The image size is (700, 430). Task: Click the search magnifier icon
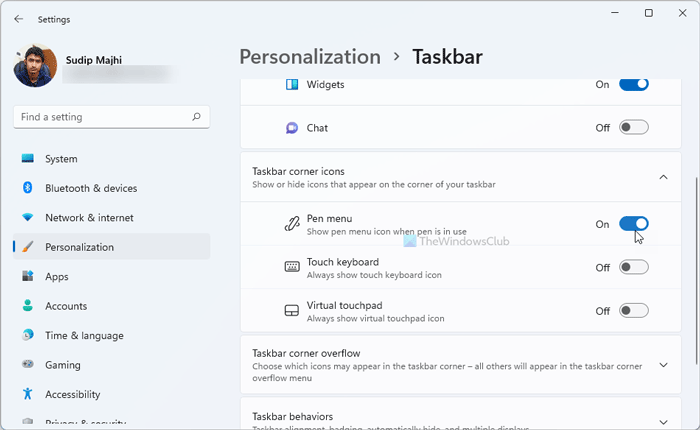tap(195, 117)
